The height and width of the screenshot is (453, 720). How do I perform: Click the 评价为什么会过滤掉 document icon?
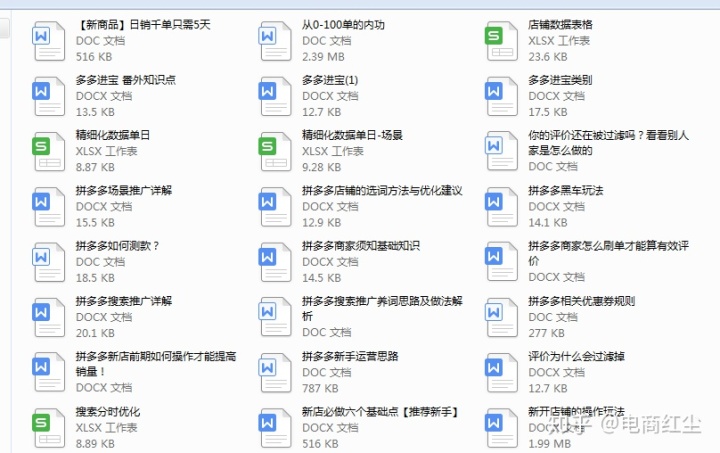[501, 373]
